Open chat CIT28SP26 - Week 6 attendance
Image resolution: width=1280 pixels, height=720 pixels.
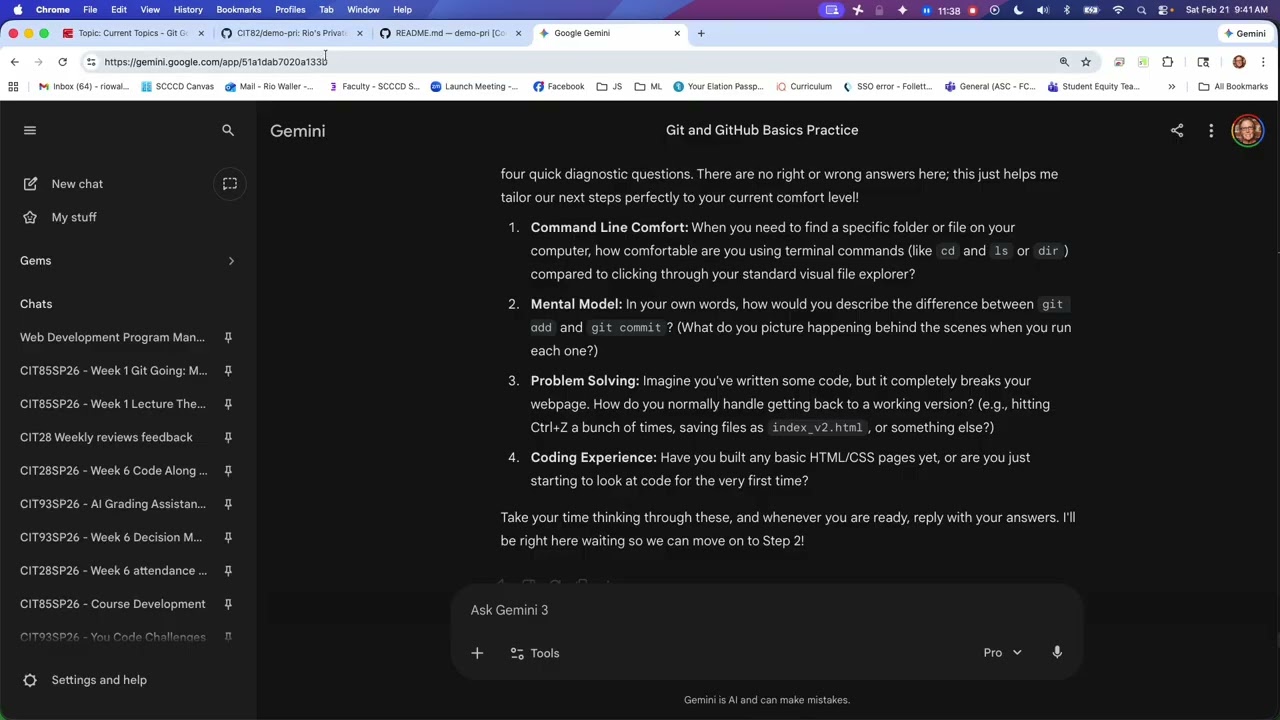[x=113, y=571]
